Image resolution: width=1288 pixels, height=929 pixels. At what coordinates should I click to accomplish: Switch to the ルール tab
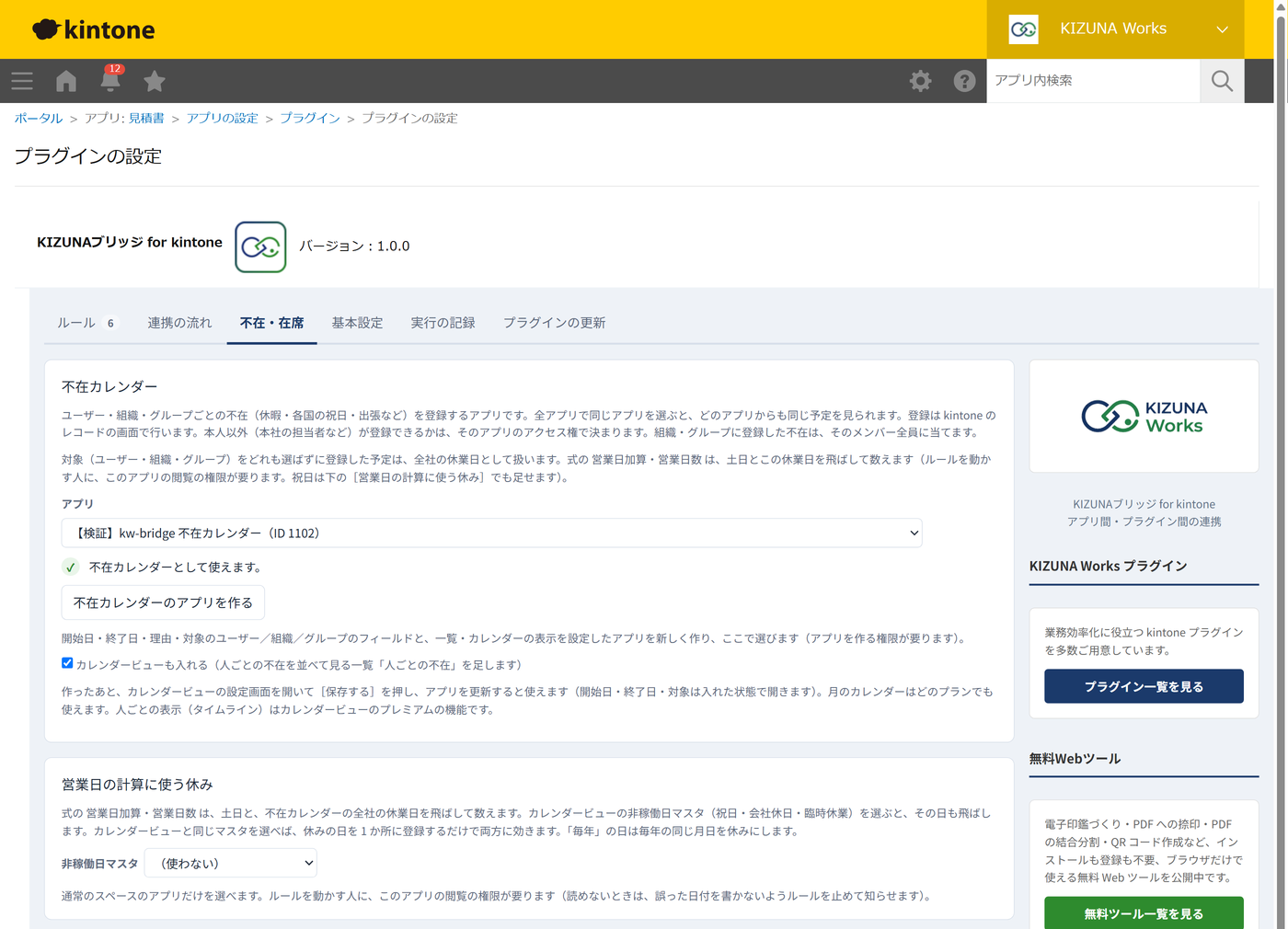click(88, 323)
